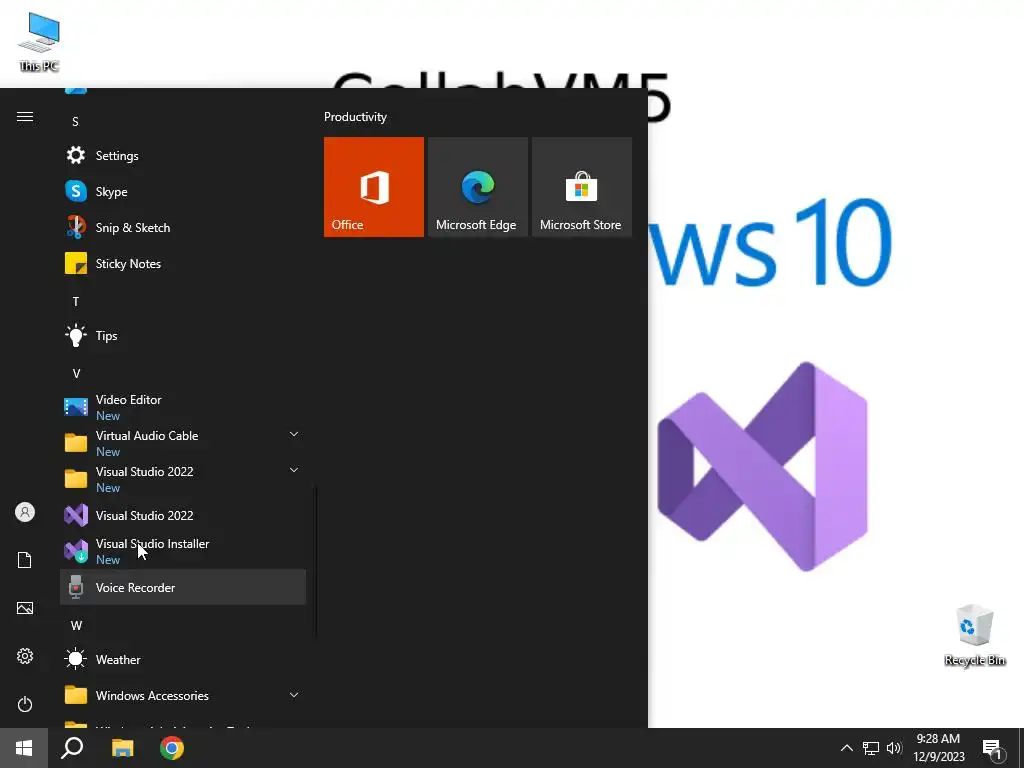Image resolution: width=1024 pixels, height=768 pixels.
Task: Select the Recycle Bin desktop icon
Action: click(x=974, y=635)
